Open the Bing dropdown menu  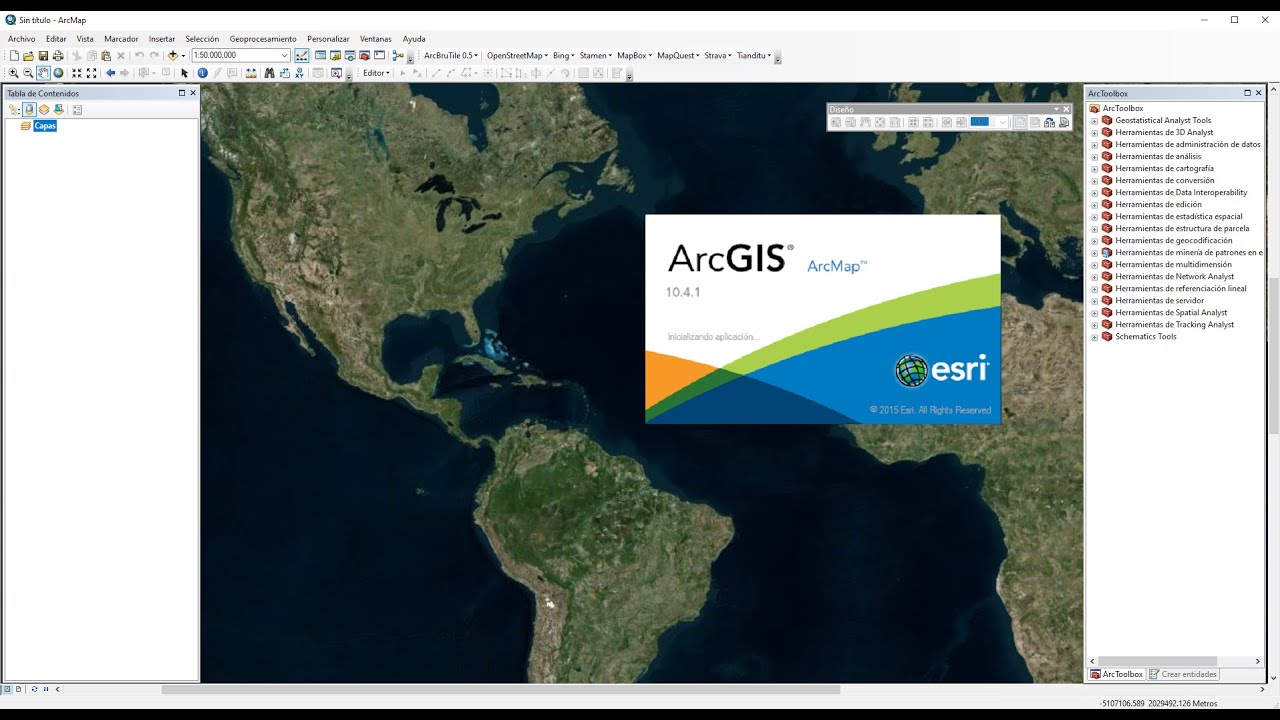[x=564, y=56]
